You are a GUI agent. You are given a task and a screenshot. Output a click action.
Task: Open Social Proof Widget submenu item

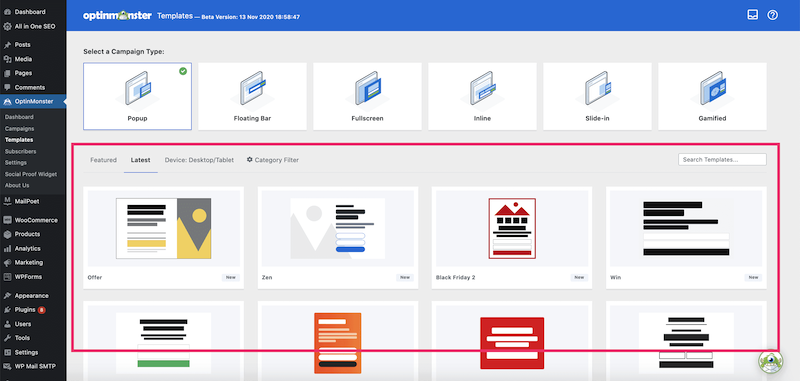click(x=31, y=174)
